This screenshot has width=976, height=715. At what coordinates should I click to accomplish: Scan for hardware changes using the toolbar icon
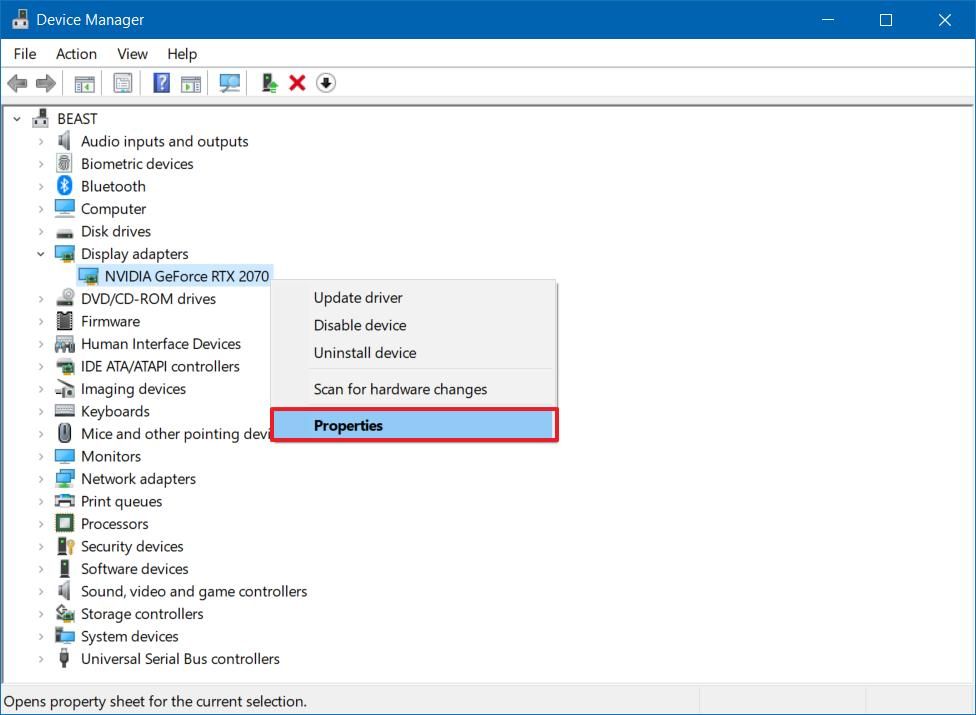point(229,83)
